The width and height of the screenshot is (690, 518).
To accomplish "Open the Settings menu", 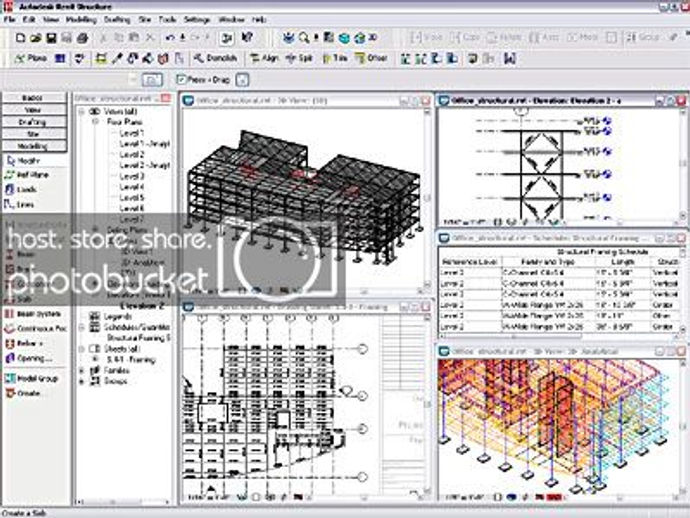I will tap(197, 20).
